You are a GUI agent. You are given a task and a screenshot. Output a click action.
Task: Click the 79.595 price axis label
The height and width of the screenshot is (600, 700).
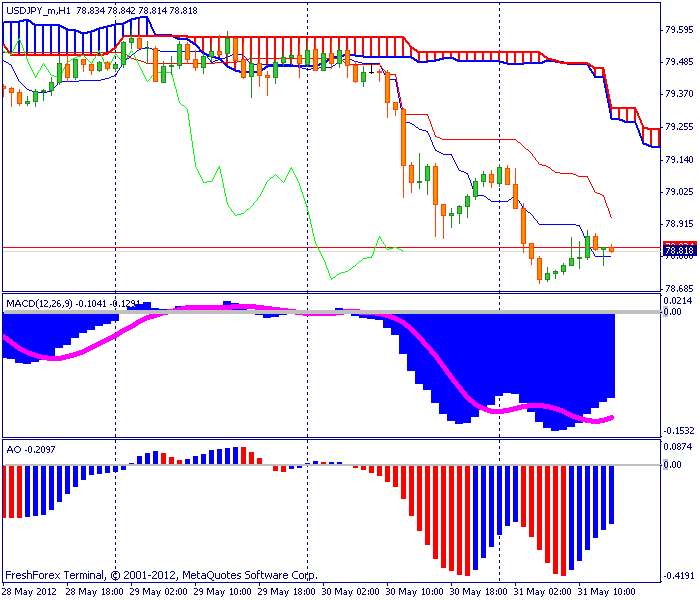(x=679, y=30)
